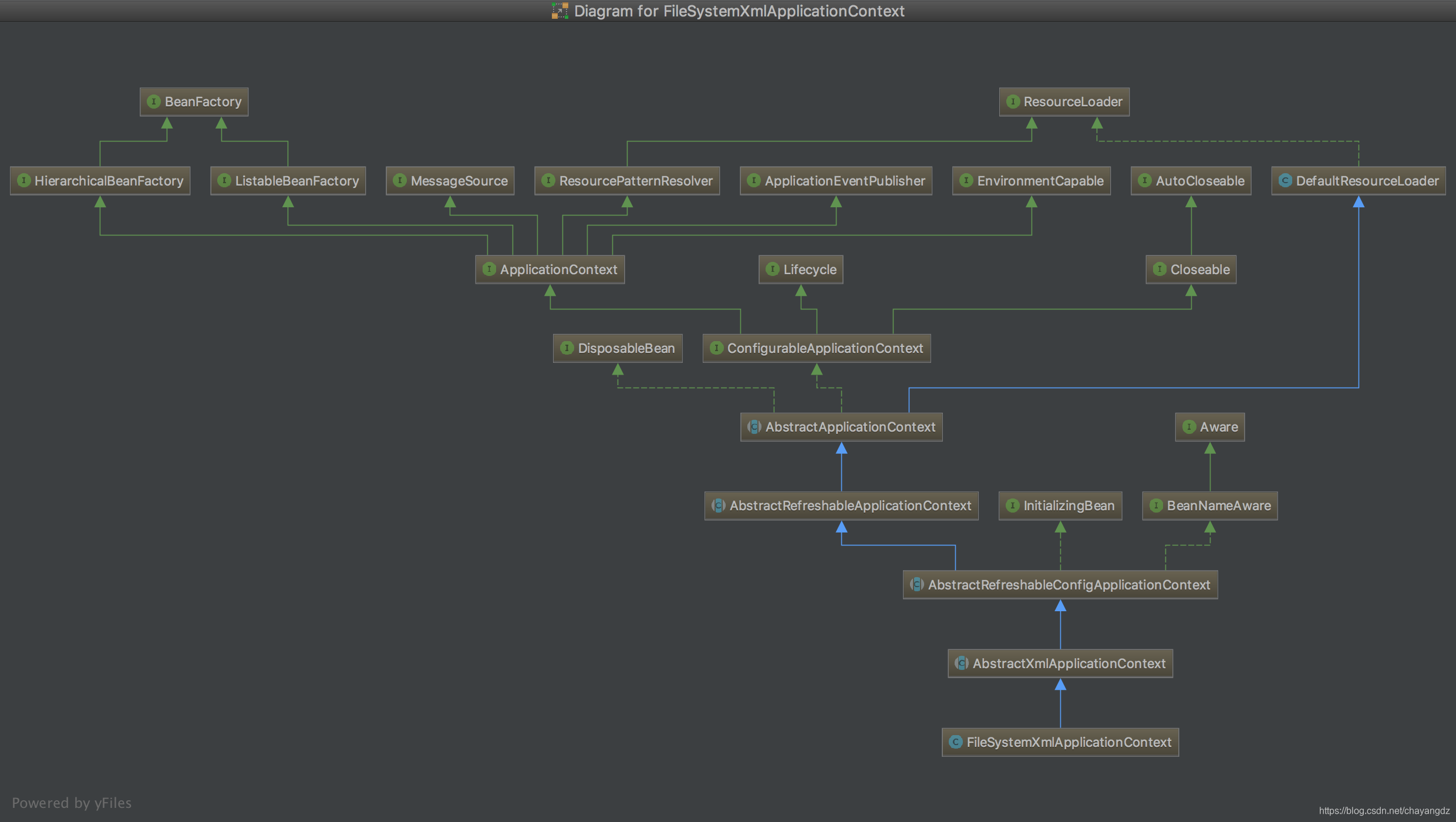Viewport: 1456px width, 822px height.
Task: Click the interface icon on Aware node
Action: click(x=1189, y=427)
